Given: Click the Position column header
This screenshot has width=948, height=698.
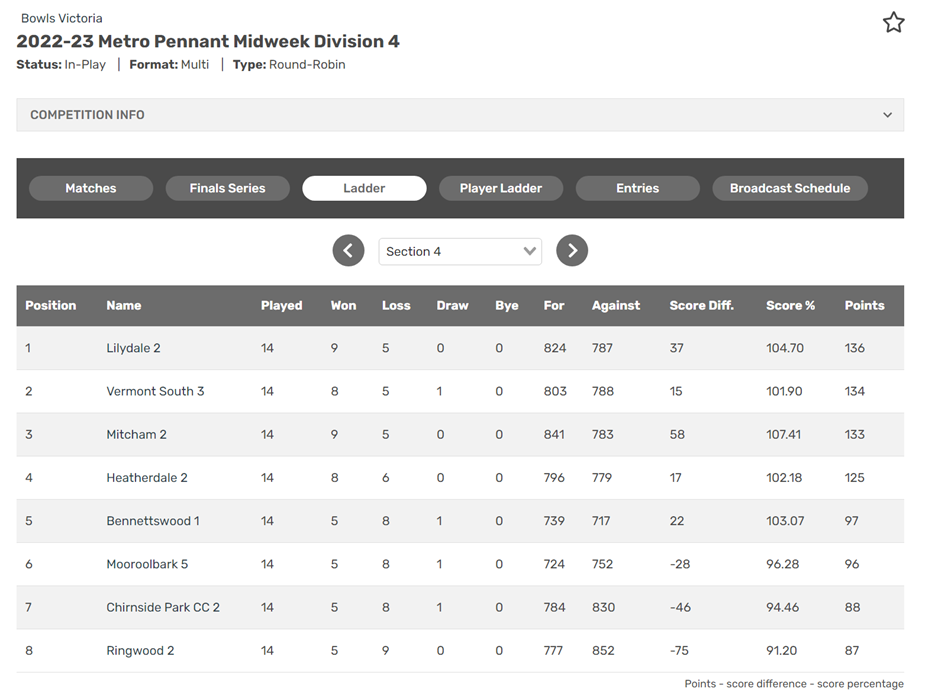Looking at the screenshot, I should click(51, 305).
